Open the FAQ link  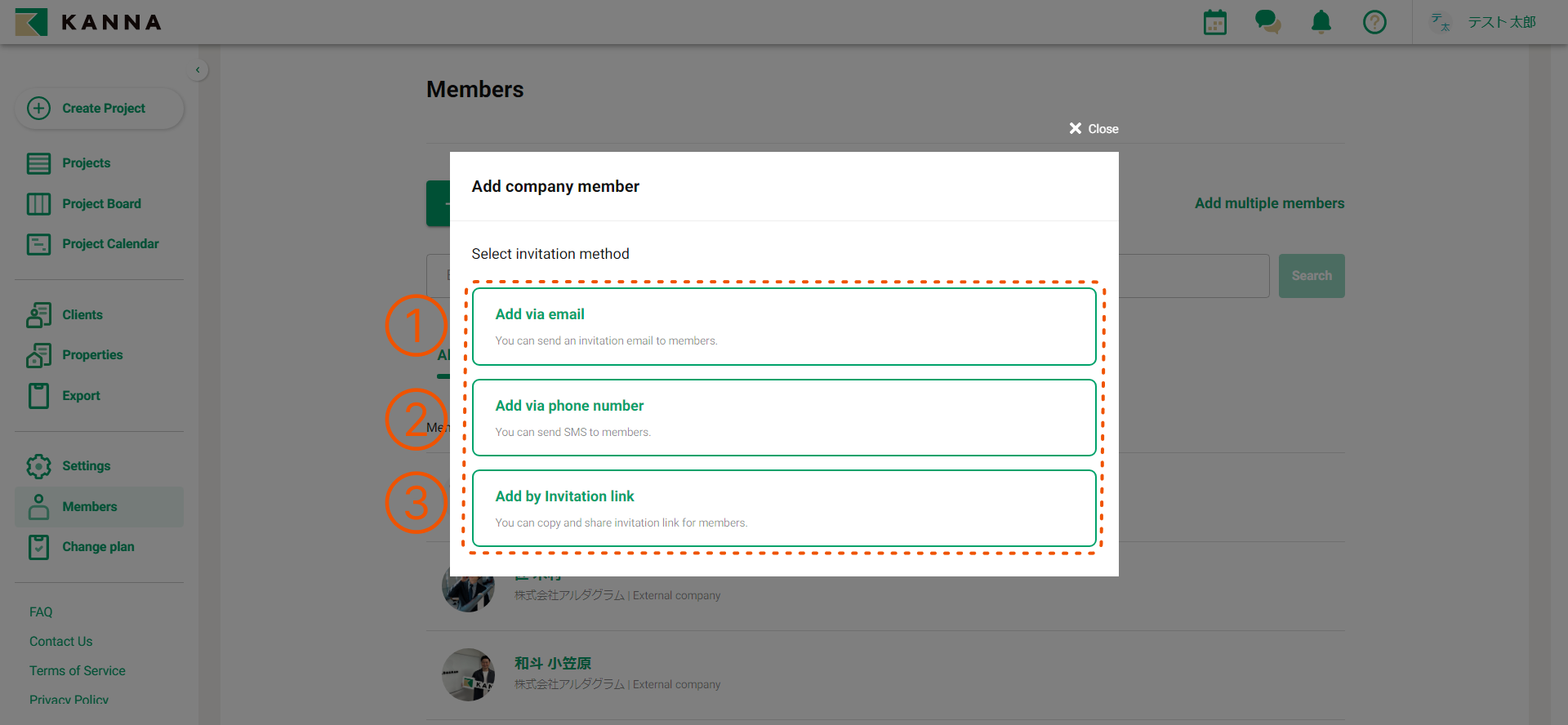point(41,612)
